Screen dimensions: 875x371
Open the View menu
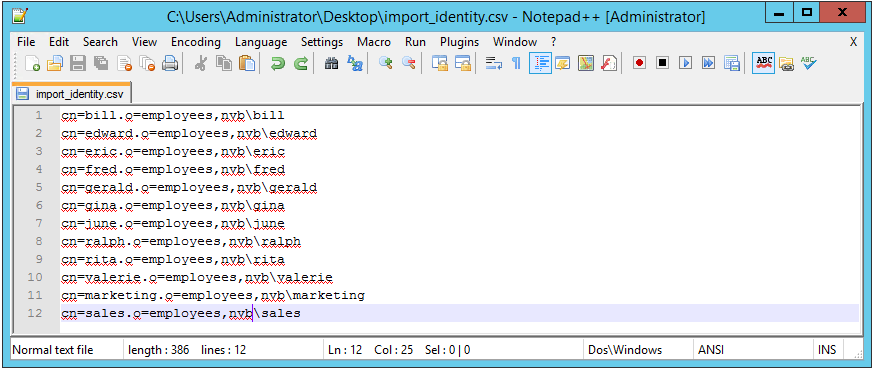(x=145, y=42)
